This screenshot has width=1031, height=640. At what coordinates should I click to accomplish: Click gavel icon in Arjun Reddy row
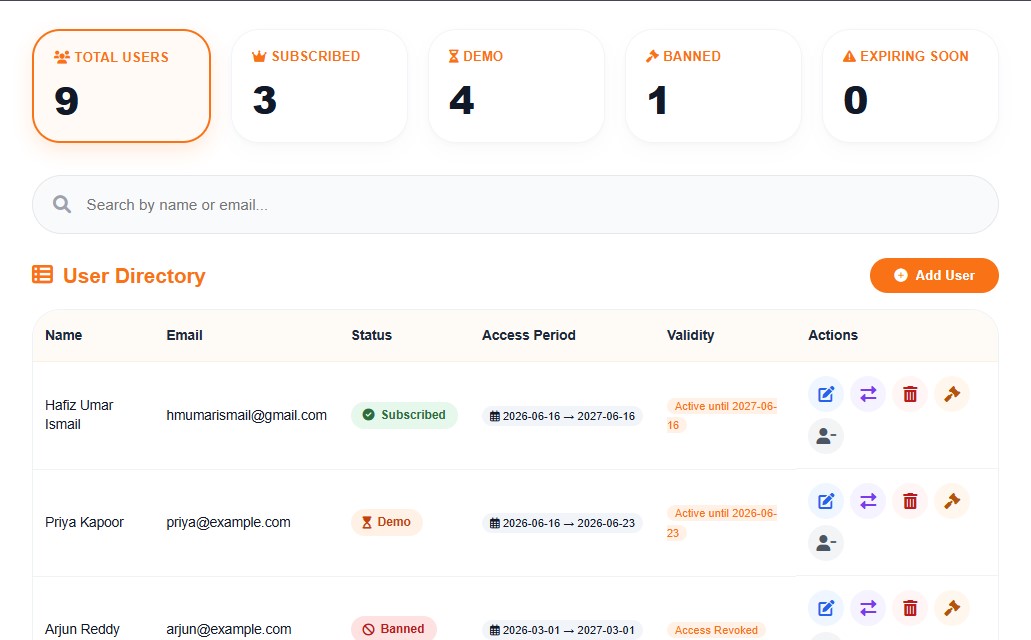pyautogui.click(x=952, y=608)
